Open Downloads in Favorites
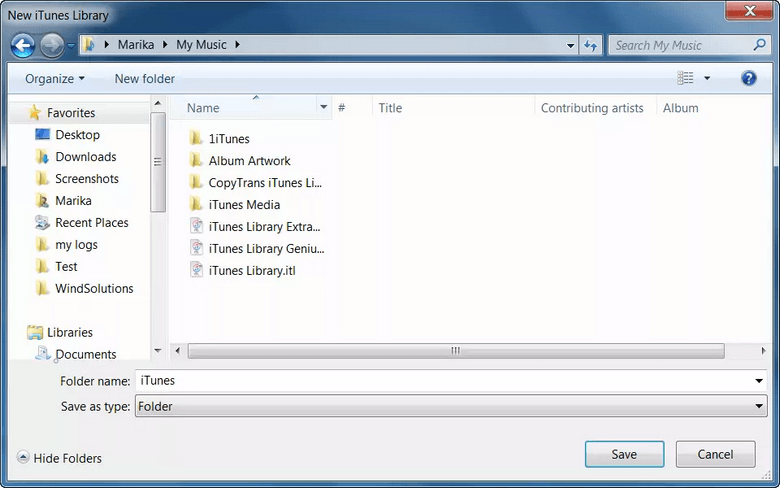This screenshot has height=488, width=780. 86,157
